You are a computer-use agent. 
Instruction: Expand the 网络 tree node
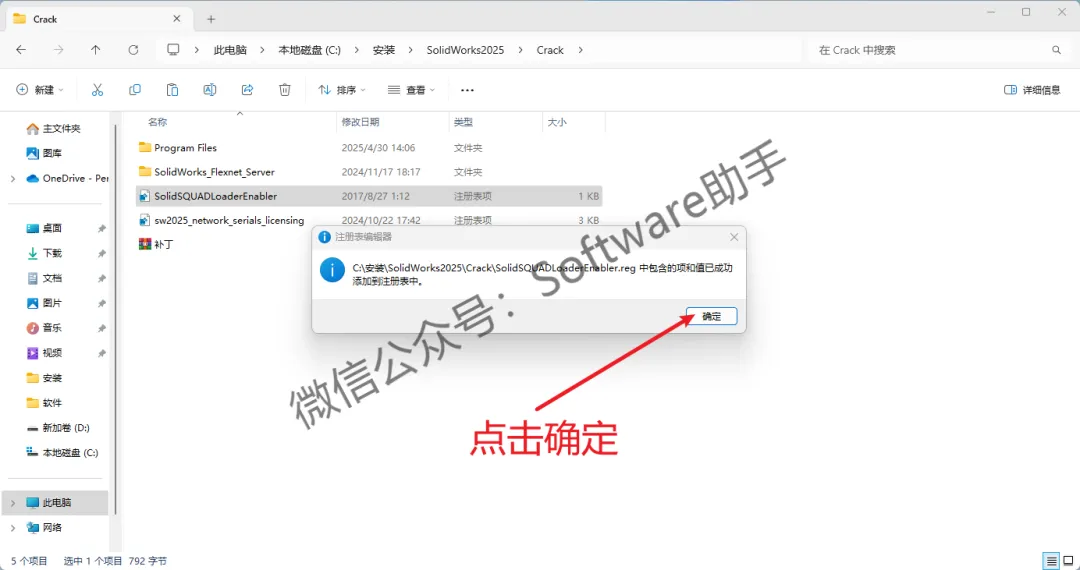(13, 527)
